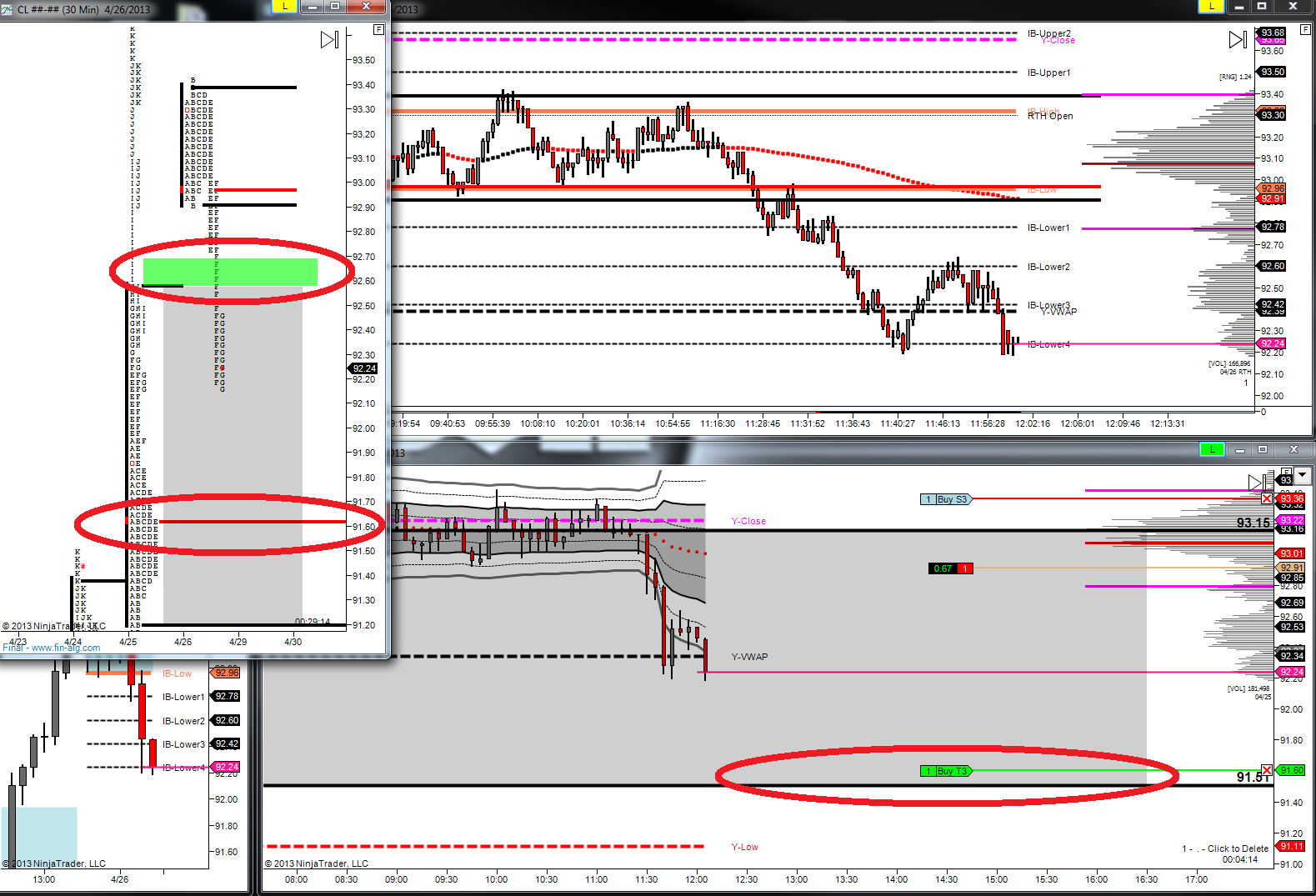Click the 'Click to Delete' text in the bottom-right chart
This screenshot has width=1316, height=896.
1238,848
